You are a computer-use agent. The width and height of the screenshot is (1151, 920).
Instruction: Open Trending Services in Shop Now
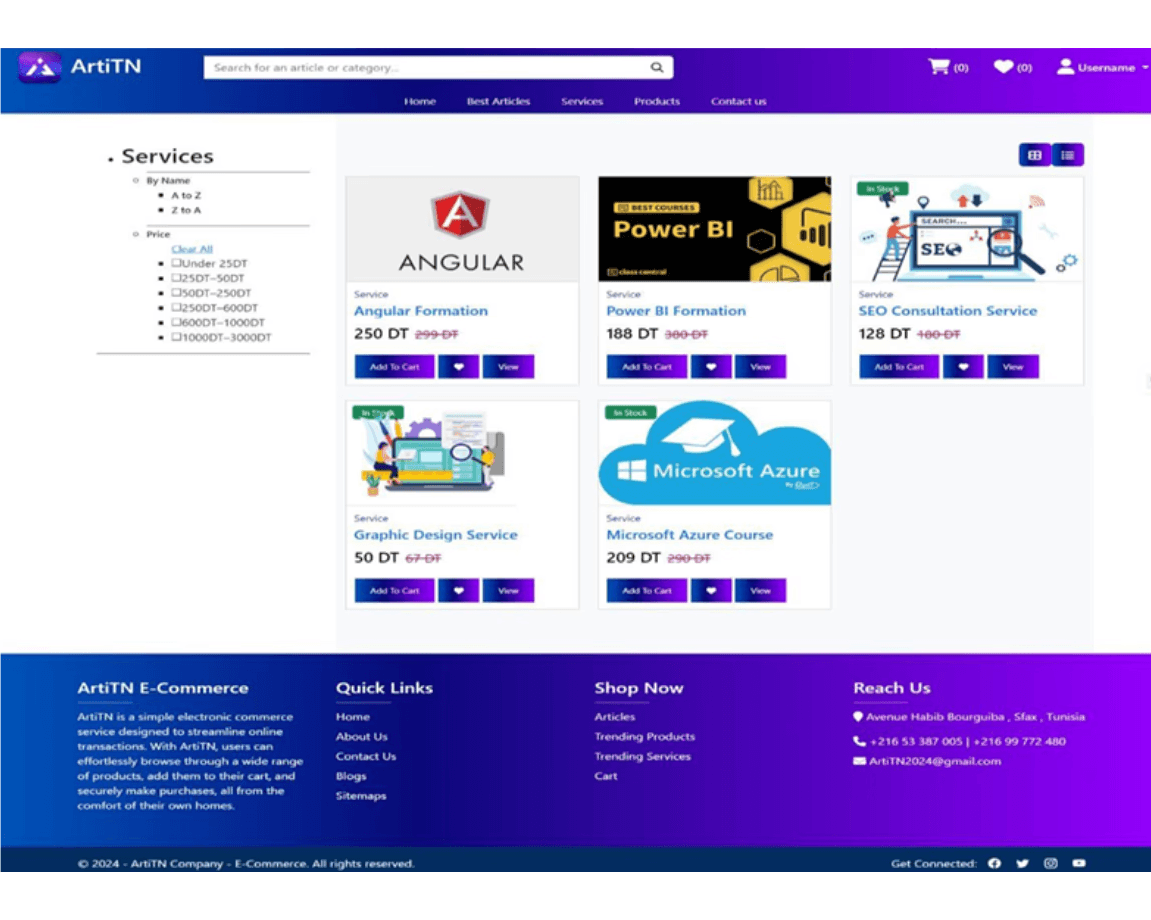coord(642,756)
